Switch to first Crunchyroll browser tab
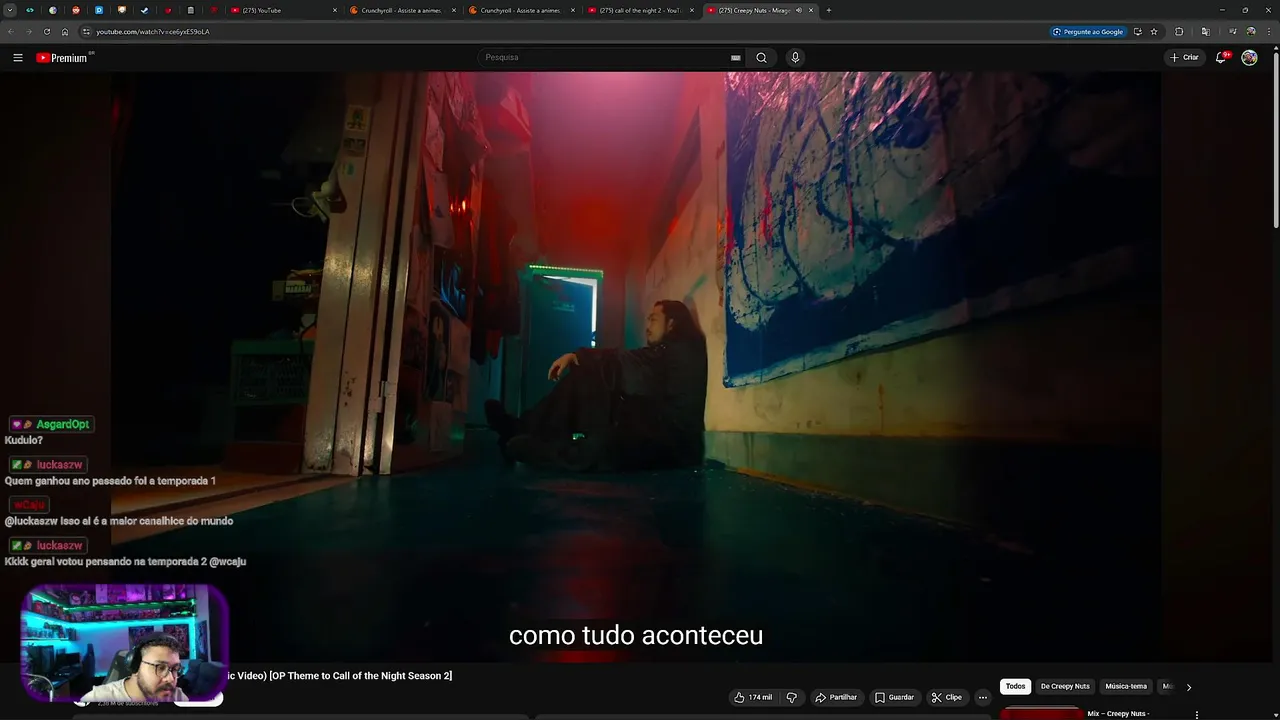The height and width of the screenshot is (720, 1280). (403, 10)
